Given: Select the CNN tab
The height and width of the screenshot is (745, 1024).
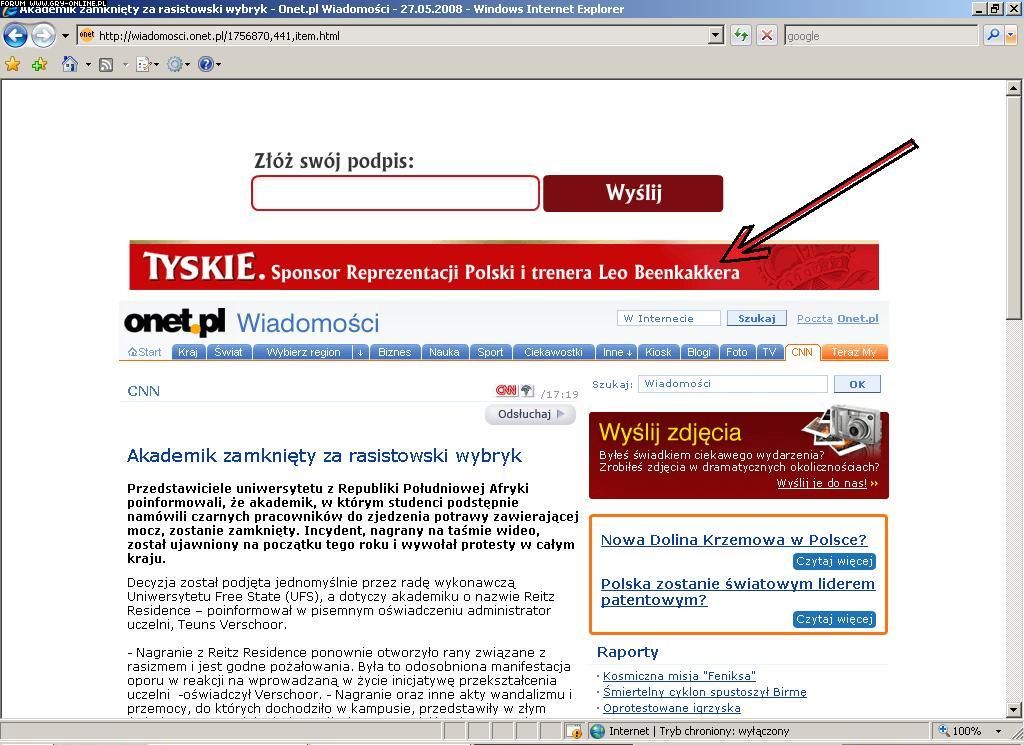Looking at the screenshot, I should (802, 352).
